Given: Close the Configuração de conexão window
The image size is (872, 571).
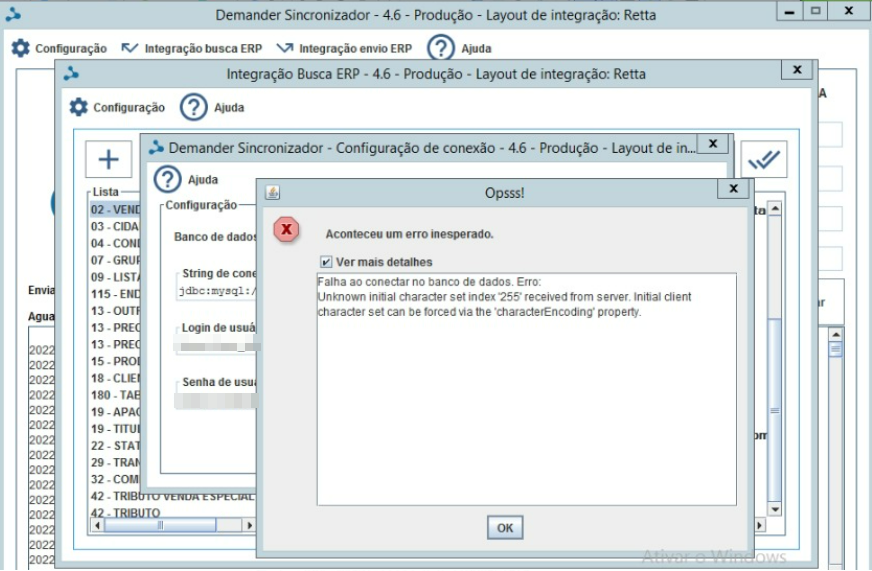Looking at the screenshot, I should (x=713, y=143).
